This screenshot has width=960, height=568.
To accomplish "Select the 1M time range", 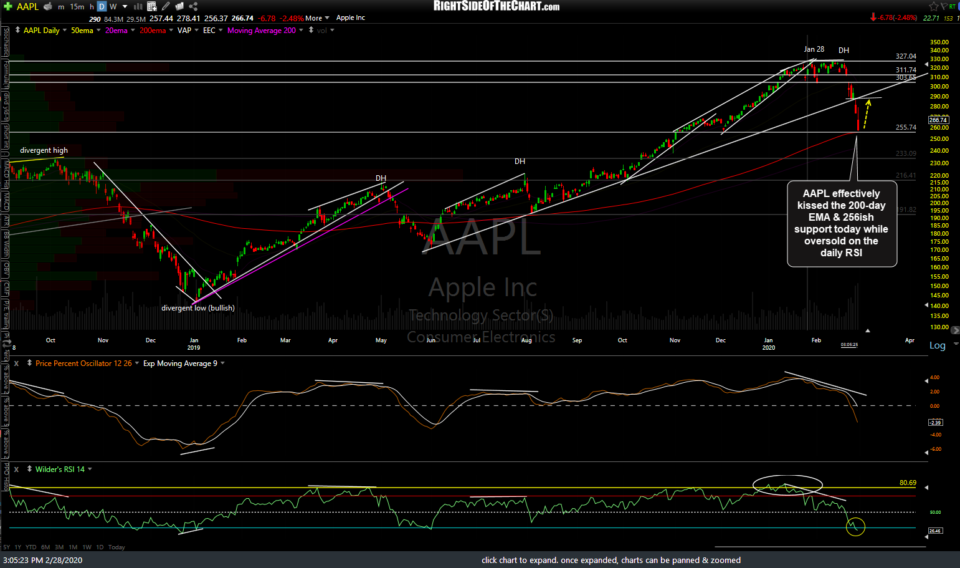I will [73, 547].
